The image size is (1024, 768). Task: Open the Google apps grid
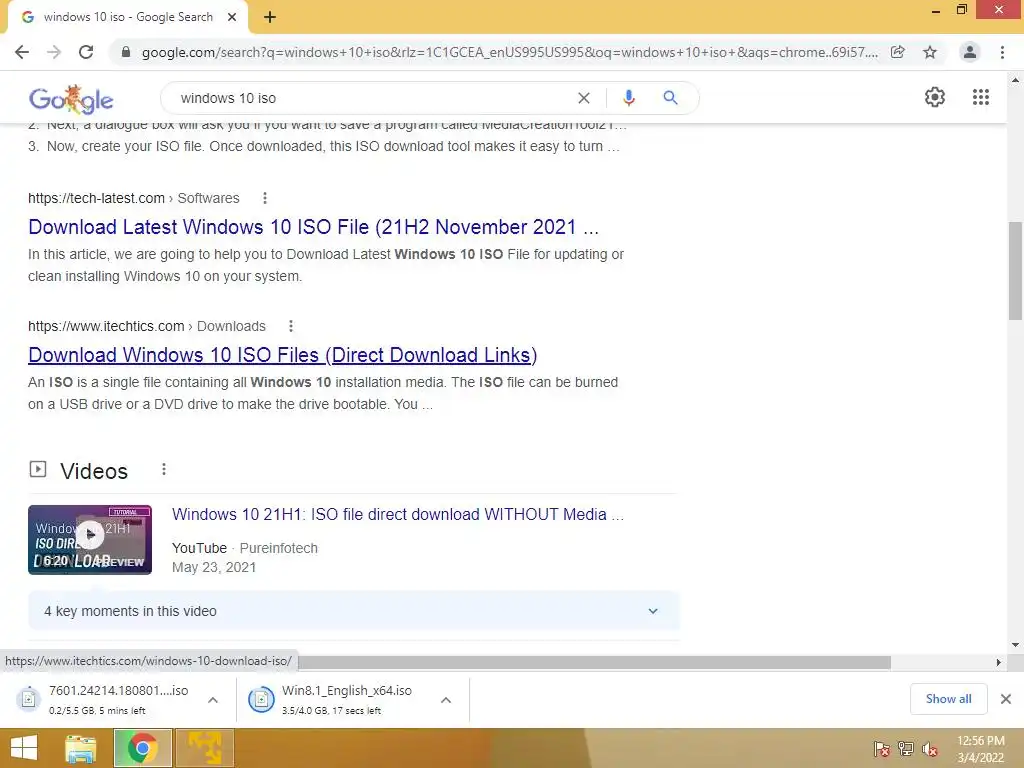pyautogui.click(x=981, y=97)
